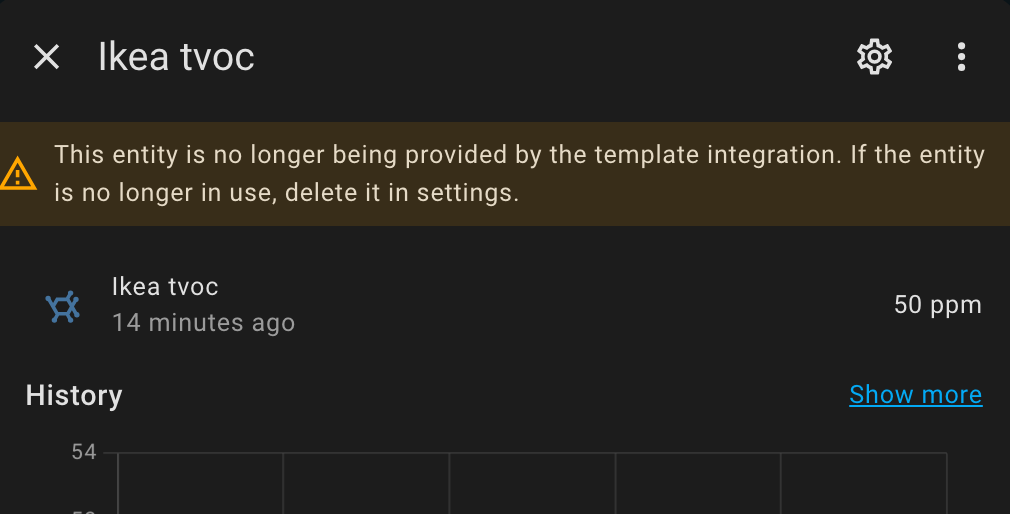
Task: Select the Ikea tvoc dialog title
Action: click(x=176, y=57)
